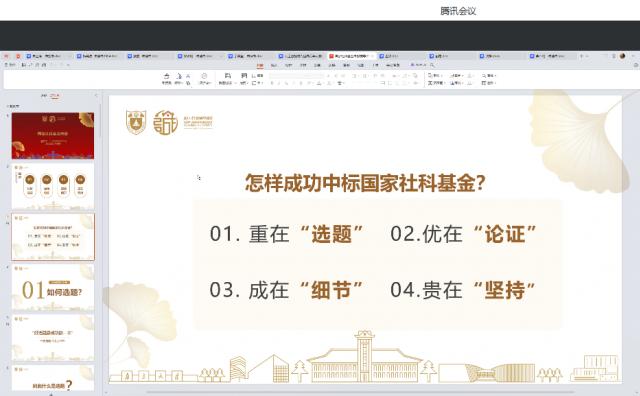Expand the quick access toolbar dropdown arrow
This screenshot has width=640, height=396.
point(68,65)
